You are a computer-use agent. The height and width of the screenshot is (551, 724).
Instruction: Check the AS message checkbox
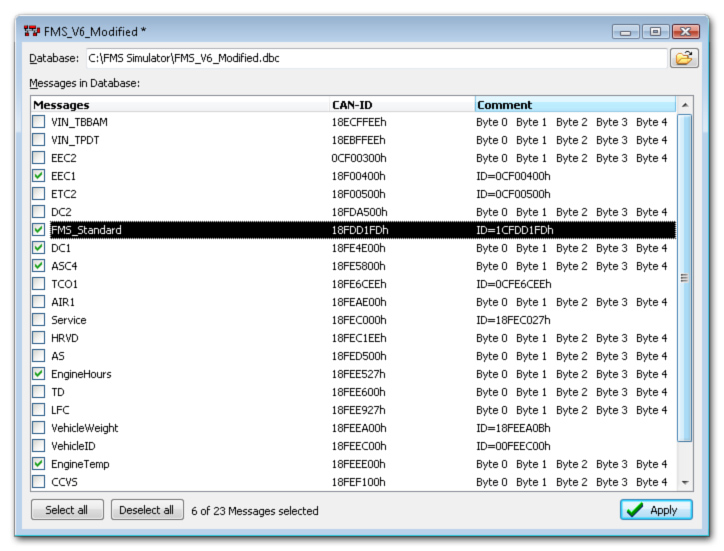(39, 356)
